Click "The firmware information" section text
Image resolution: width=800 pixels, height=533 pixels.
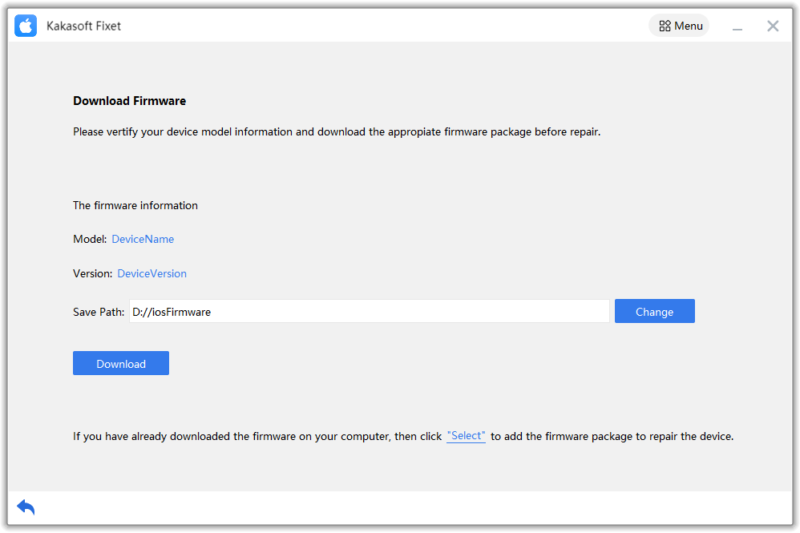(135, 205)
